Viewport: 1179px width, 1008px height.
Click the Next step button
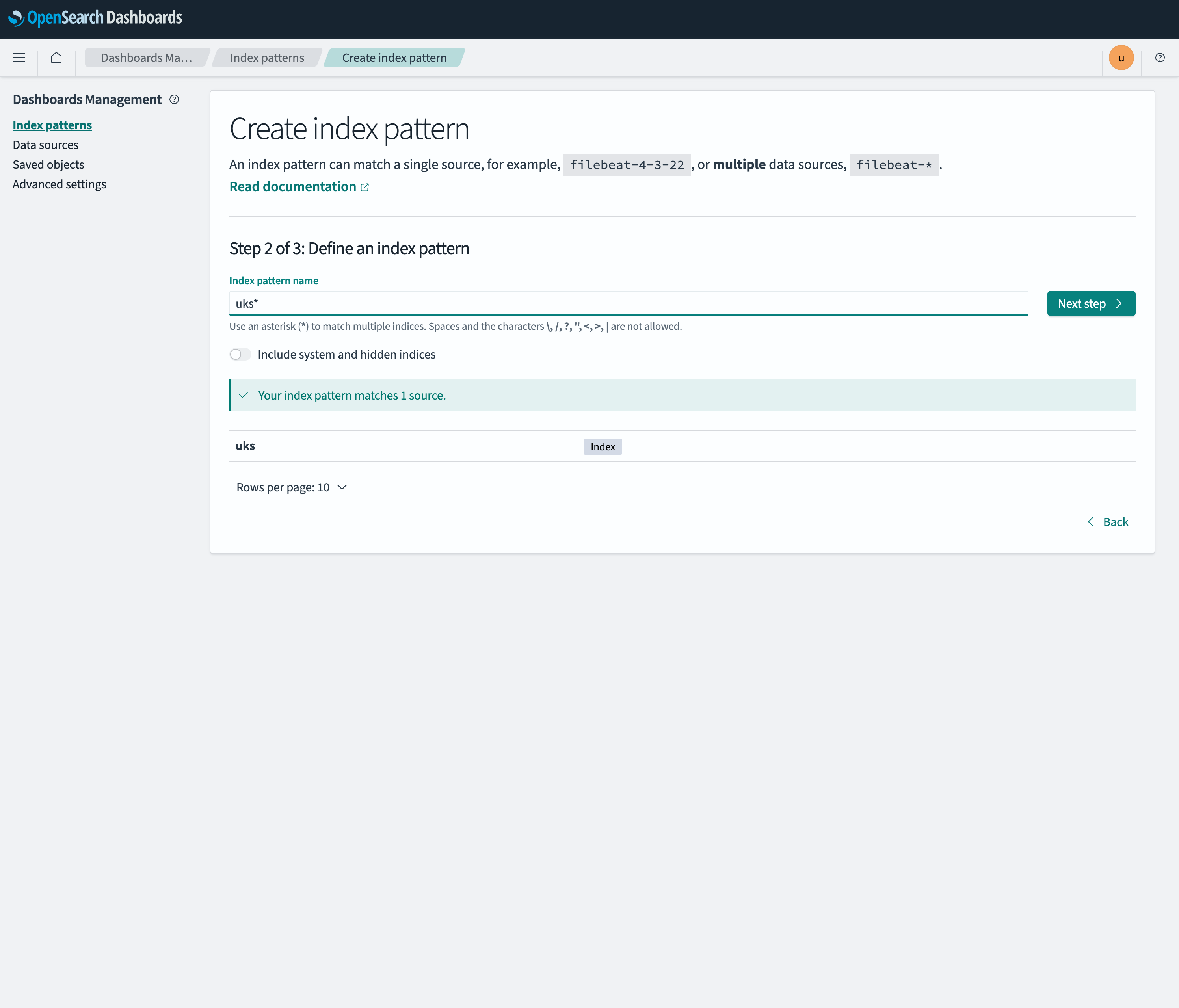tap(1091, 303)
